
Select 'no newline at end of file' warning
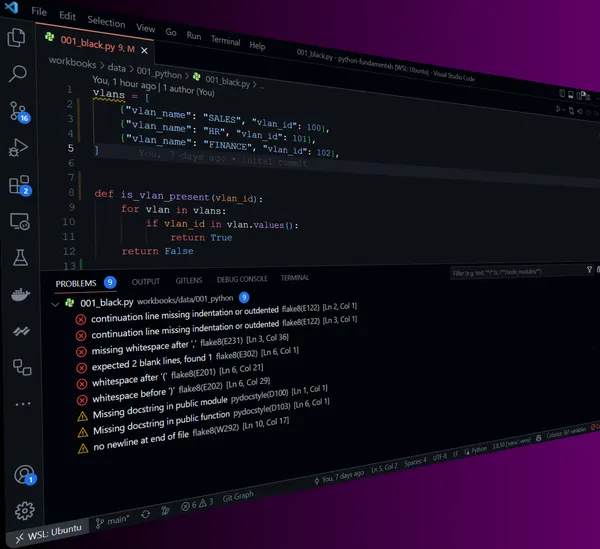(184, 436)
